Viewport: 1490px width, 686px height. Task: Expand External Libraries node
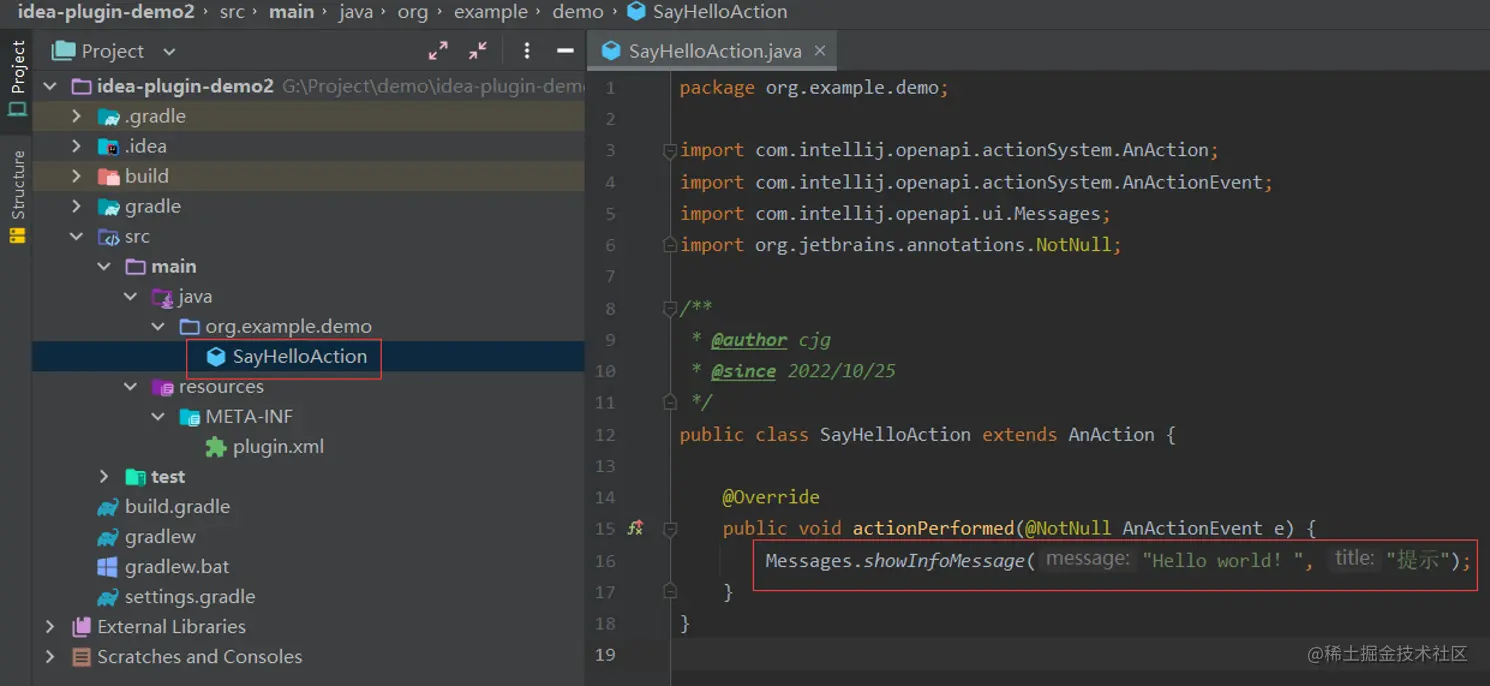tap(50, 626)
